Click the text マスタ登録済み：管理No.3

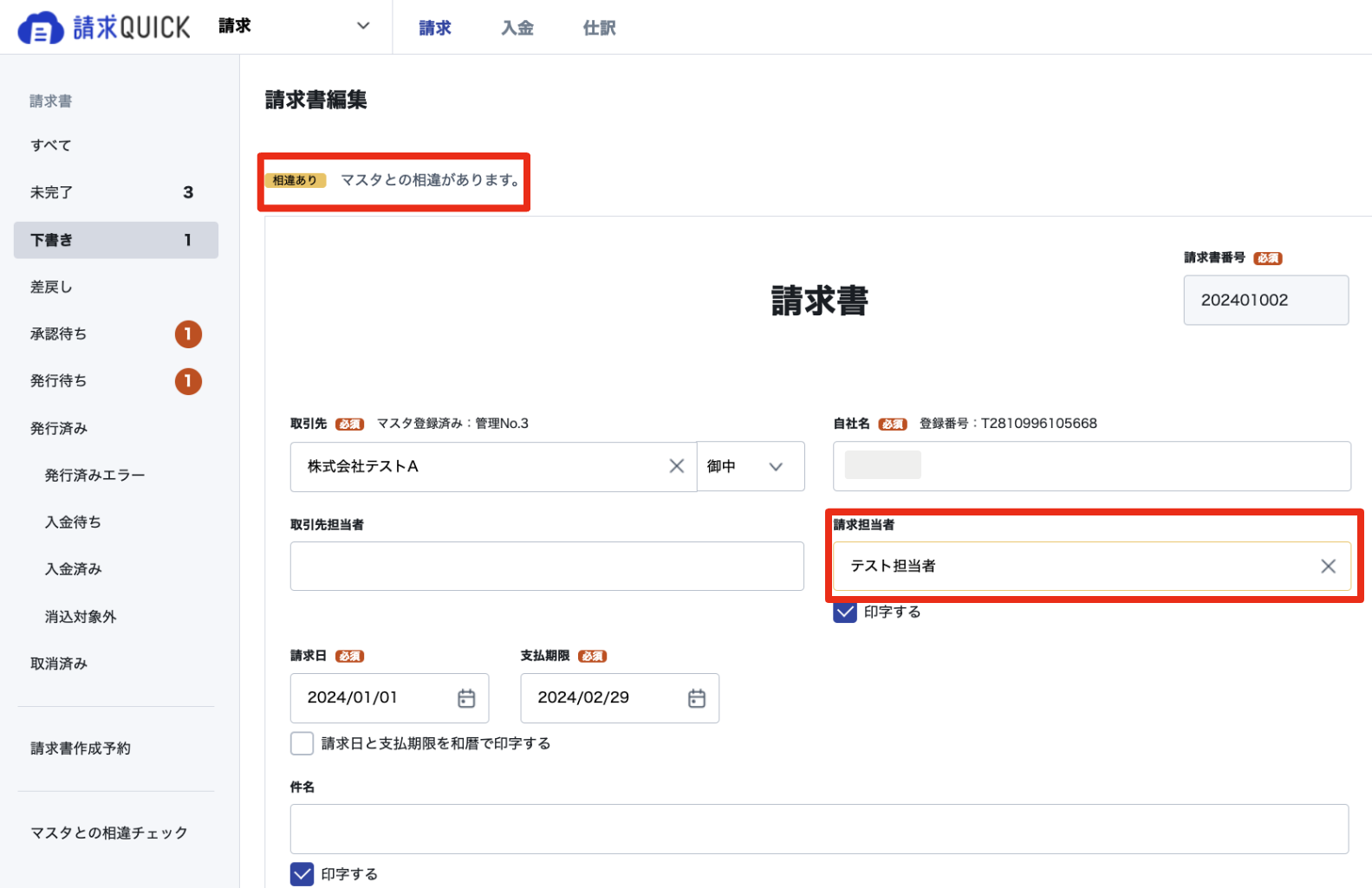(x=452, y=424)
